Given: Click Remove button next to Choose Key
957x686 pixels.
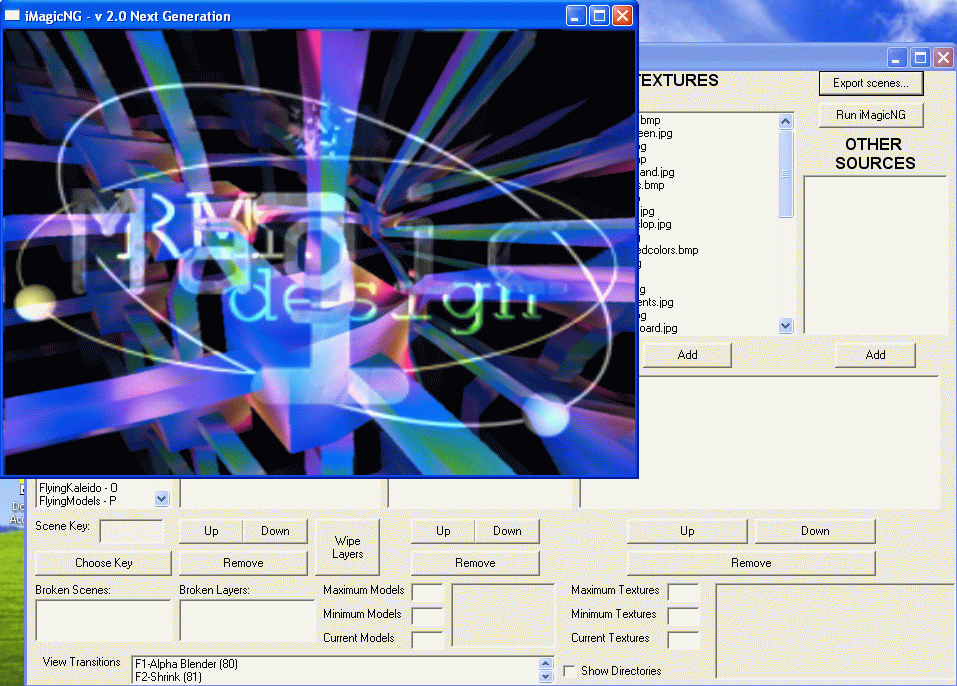Looking at the screenshot, I should (x=244, y=563).
